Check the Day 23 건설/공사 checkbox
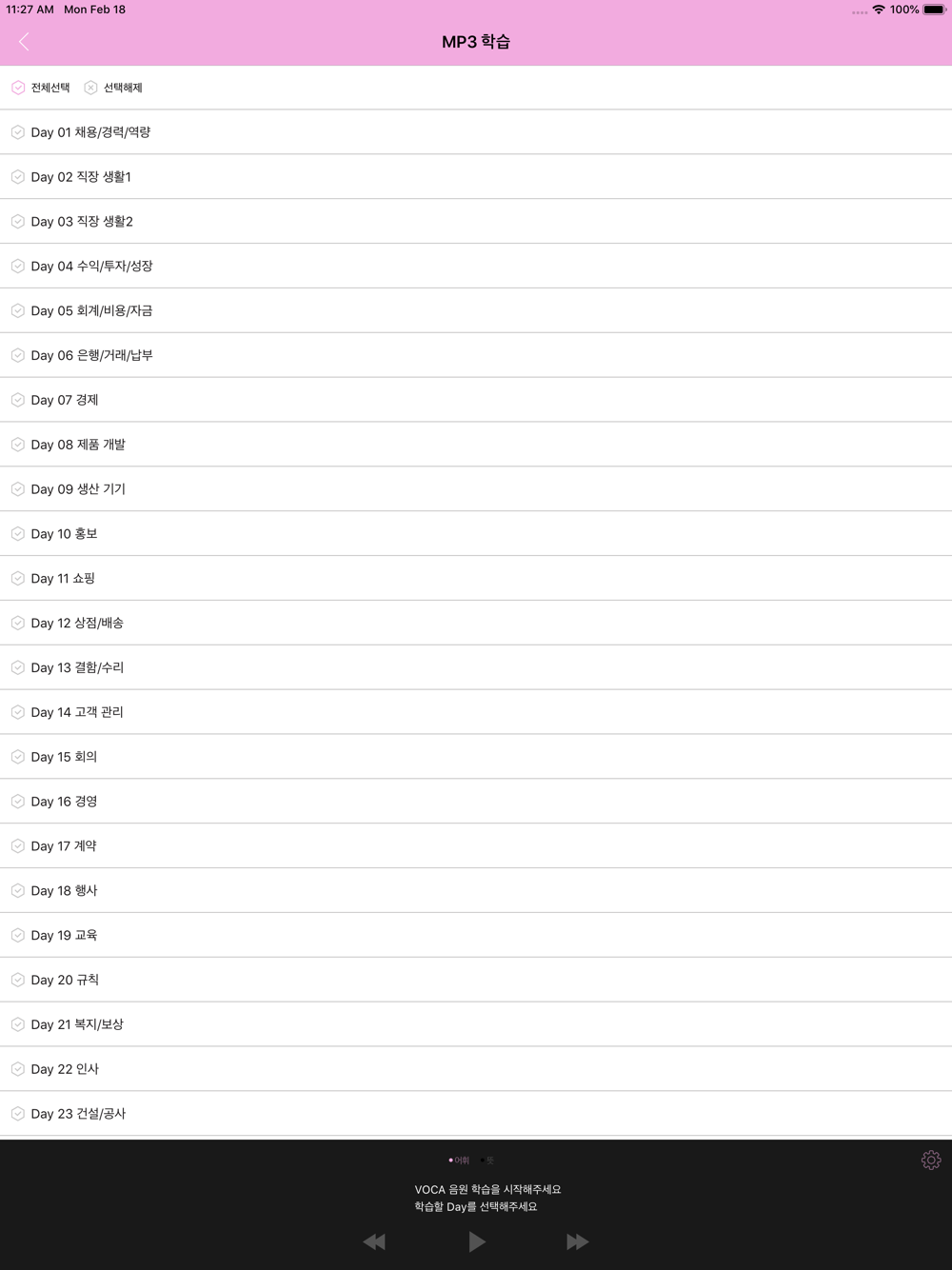This screenshot has height=1270, width=952. point(18,1114)
